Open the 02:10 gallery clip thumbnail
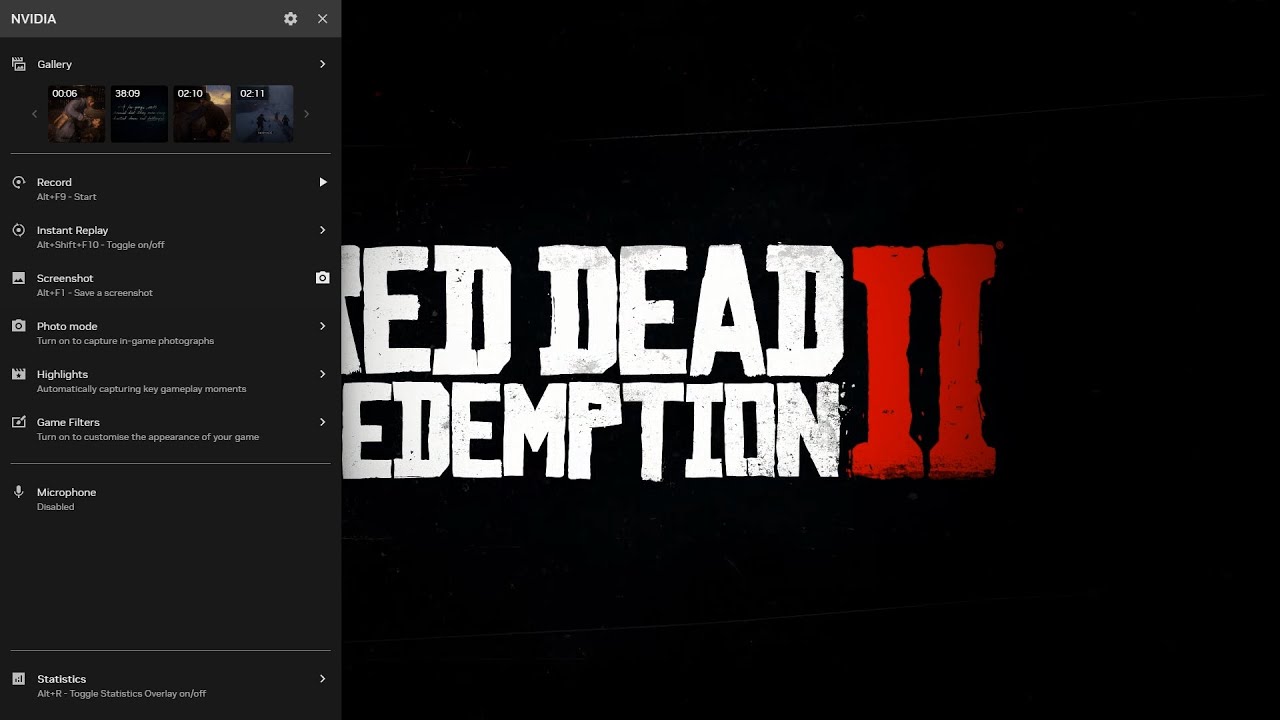 [x=202, y=114]
